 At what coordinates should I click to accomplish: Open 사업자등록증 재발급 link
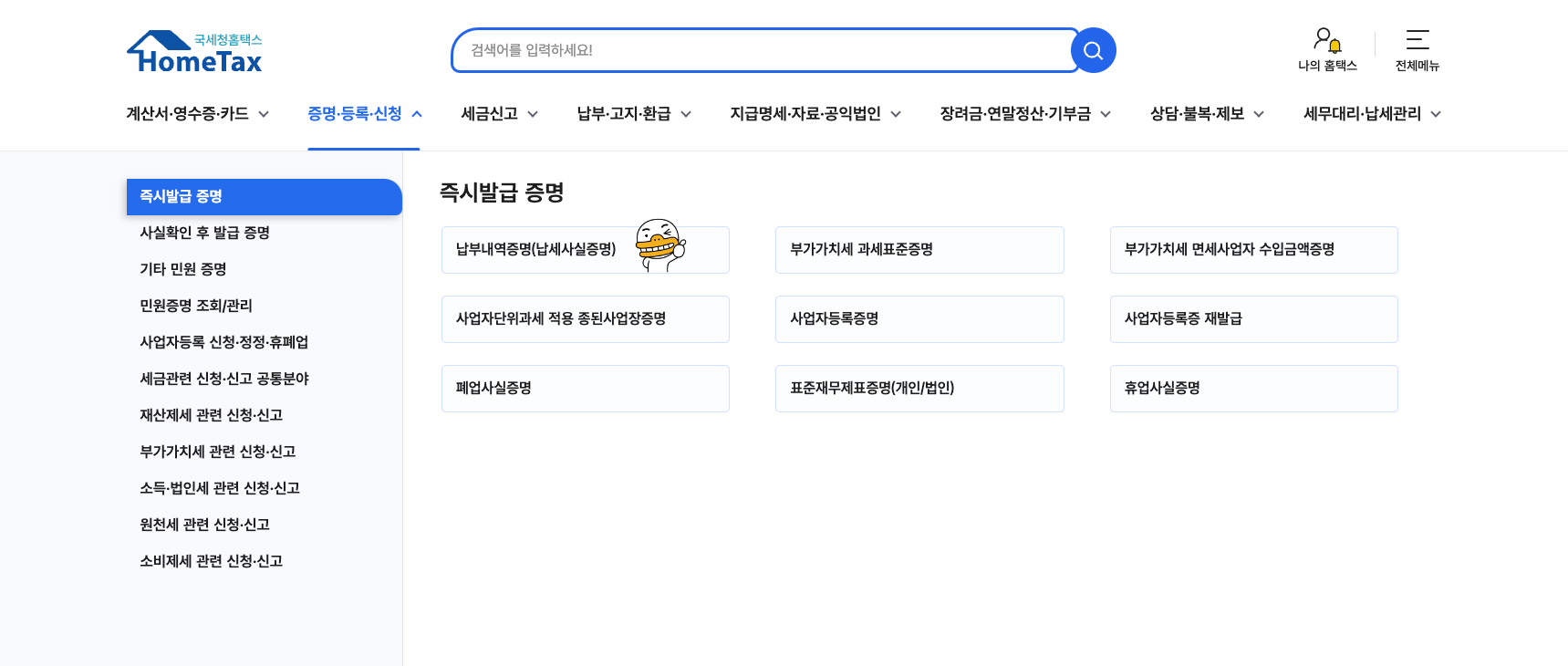click(1254, 319)
